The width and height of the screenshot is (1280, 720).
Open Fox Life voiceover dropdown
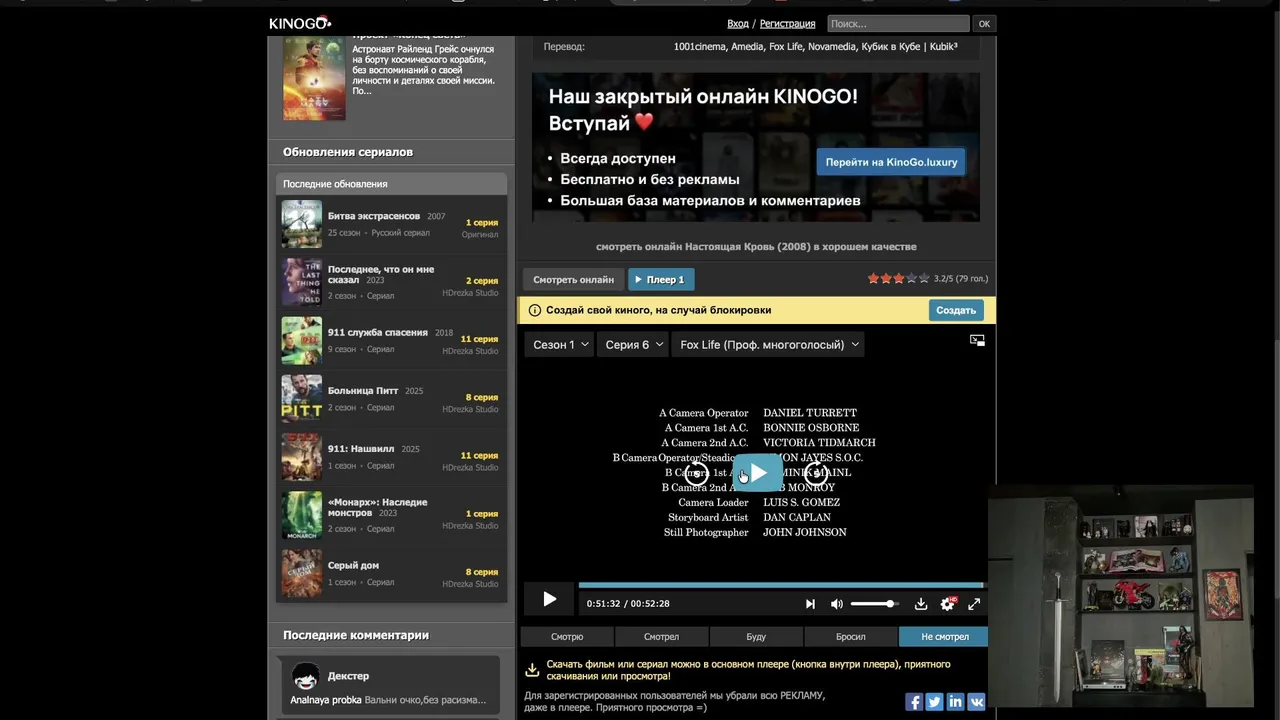tap(768, 345)
